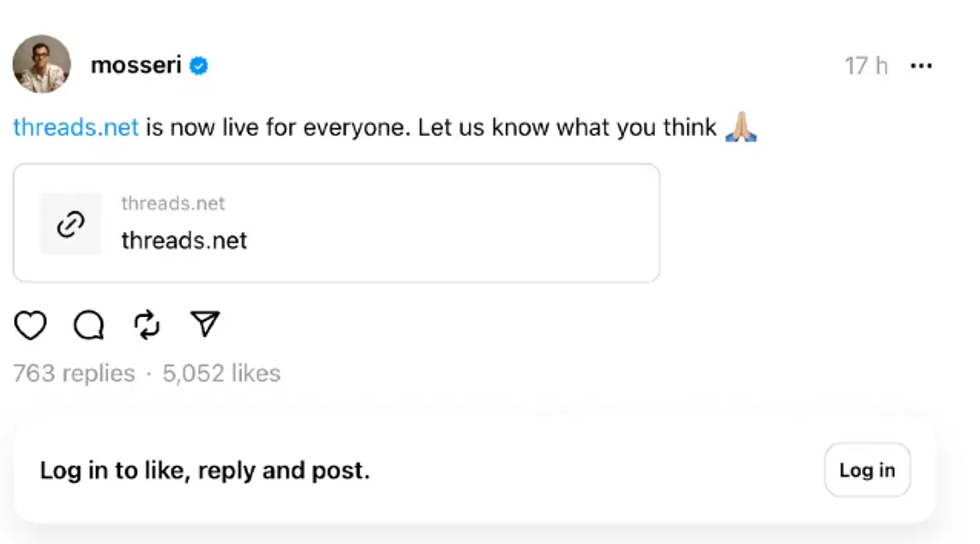Share the post with the send icon
The height and width of the screenshot is (544, 980).
tap(205, 324)
